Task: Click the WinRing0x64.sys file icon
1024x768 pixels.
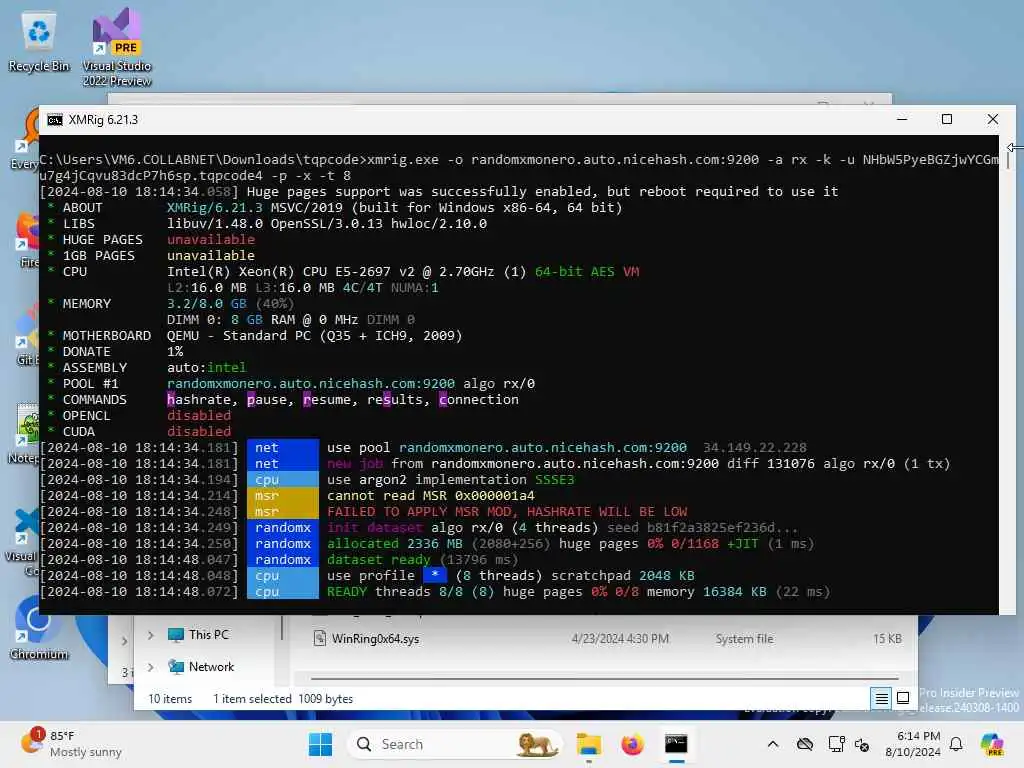Action: pyautogui.click(x=319, y=639)
